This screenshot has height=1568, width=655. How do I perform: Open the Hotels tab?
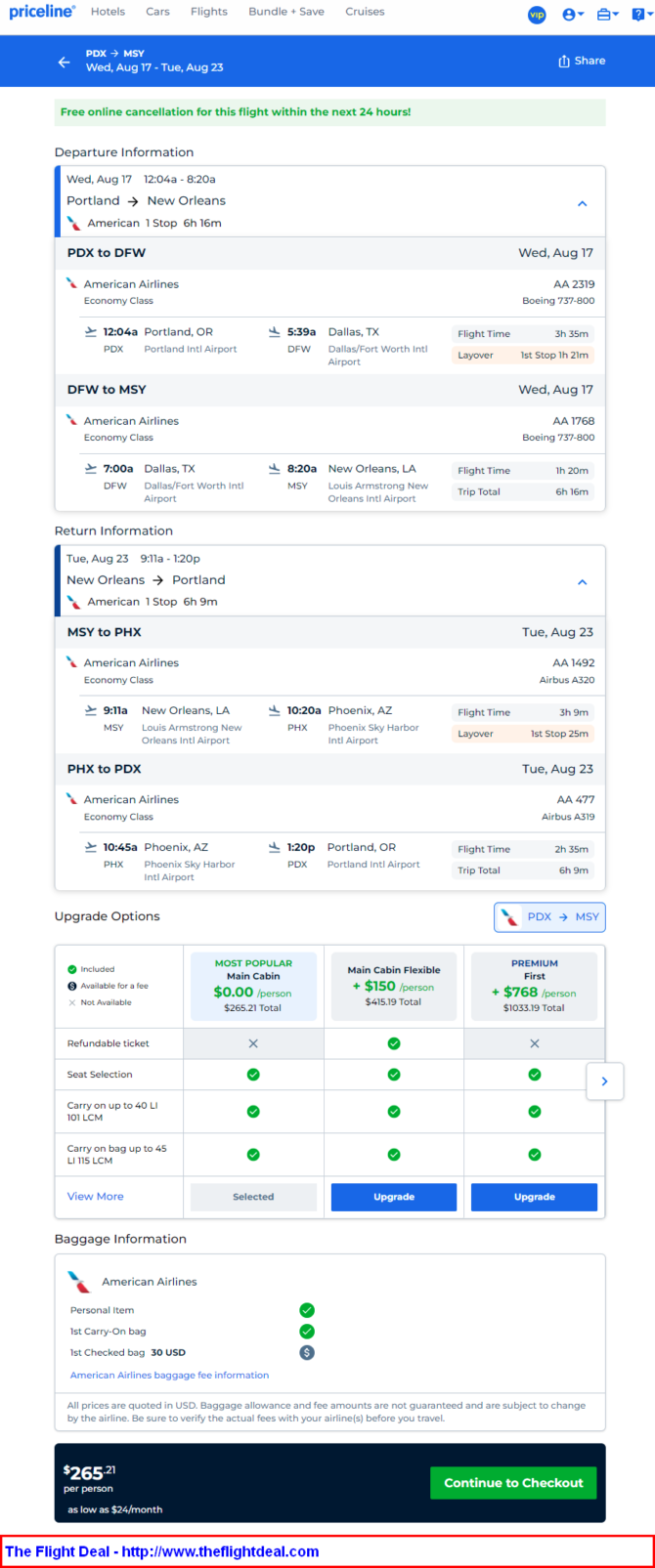tap(108, 12)
